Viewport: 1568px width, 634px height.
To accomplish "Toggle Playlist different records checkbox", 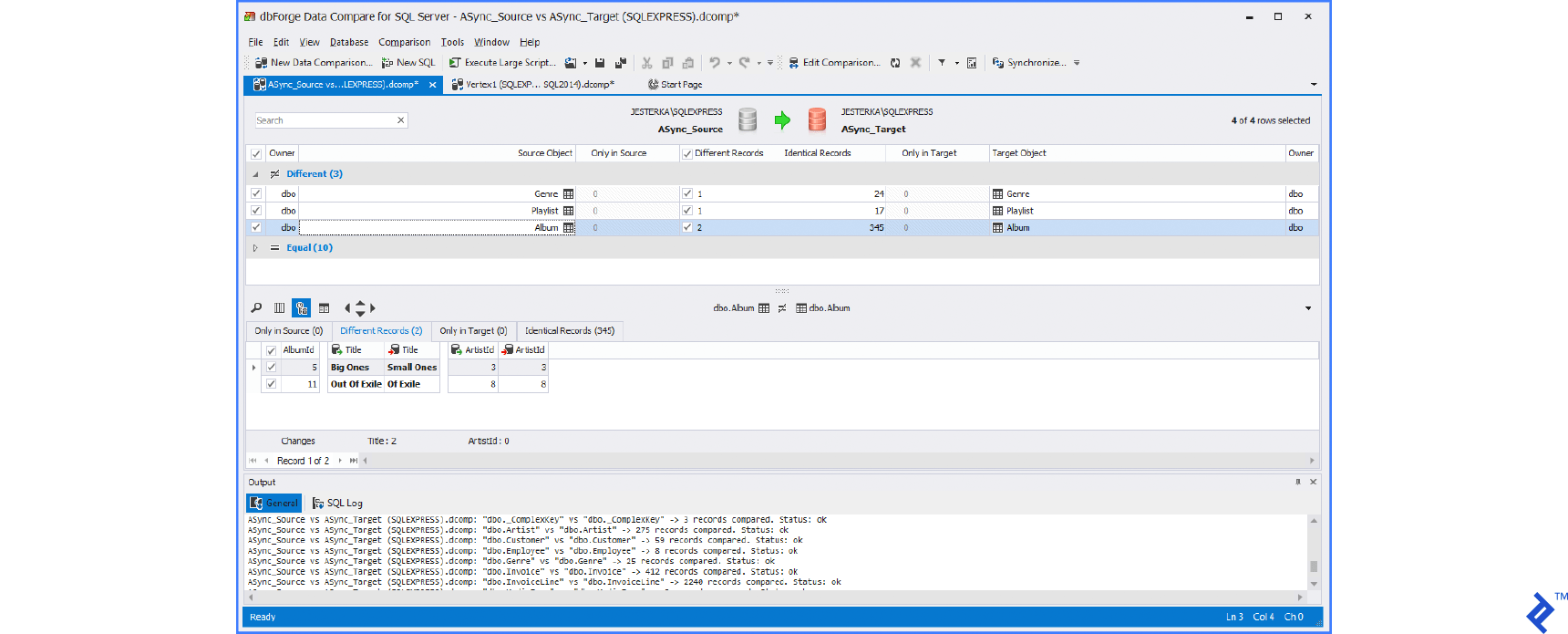I will (686, 211).
